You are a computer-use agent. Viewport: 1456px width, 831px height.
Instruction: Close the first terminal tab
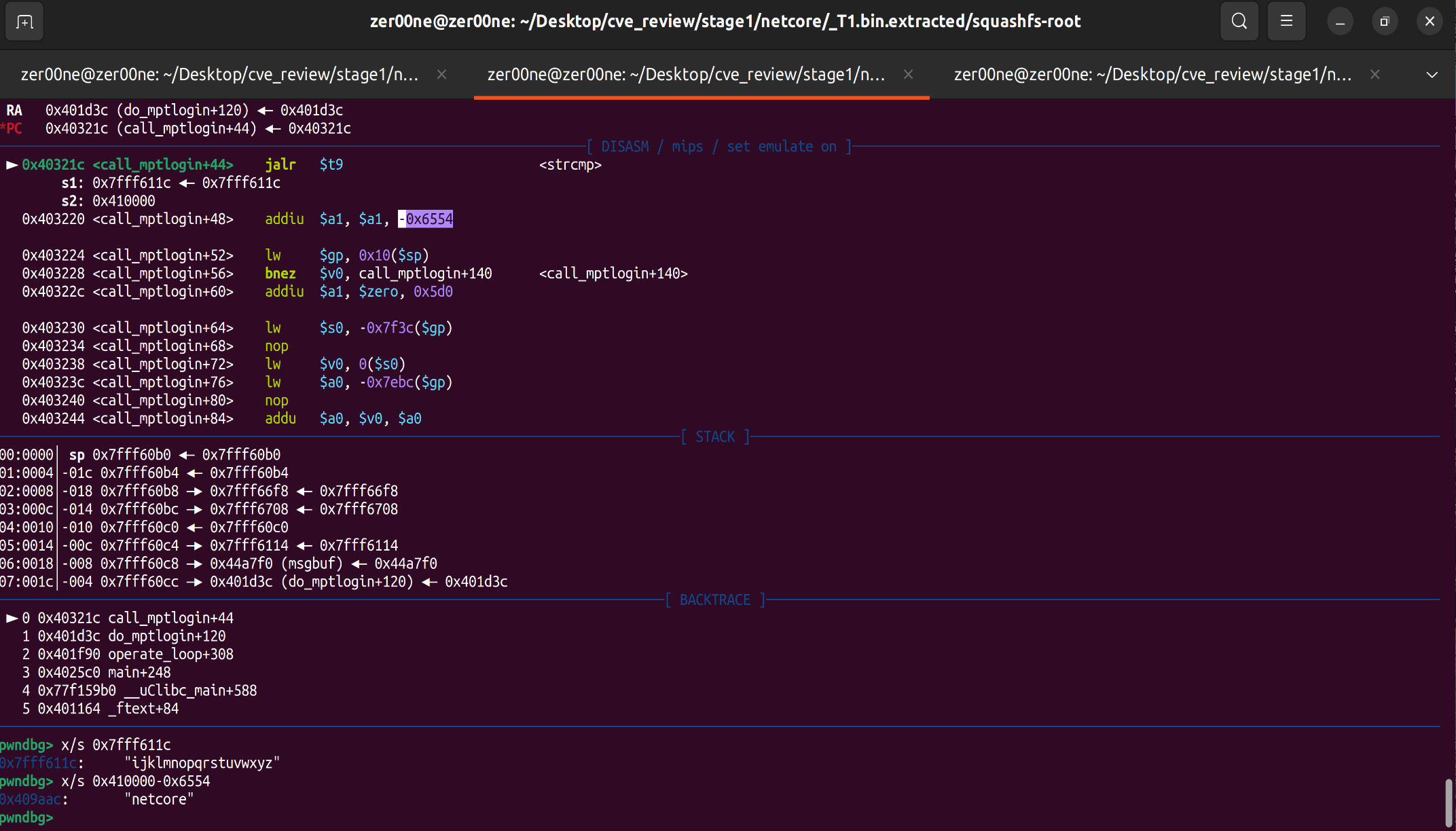click(441, 75)
